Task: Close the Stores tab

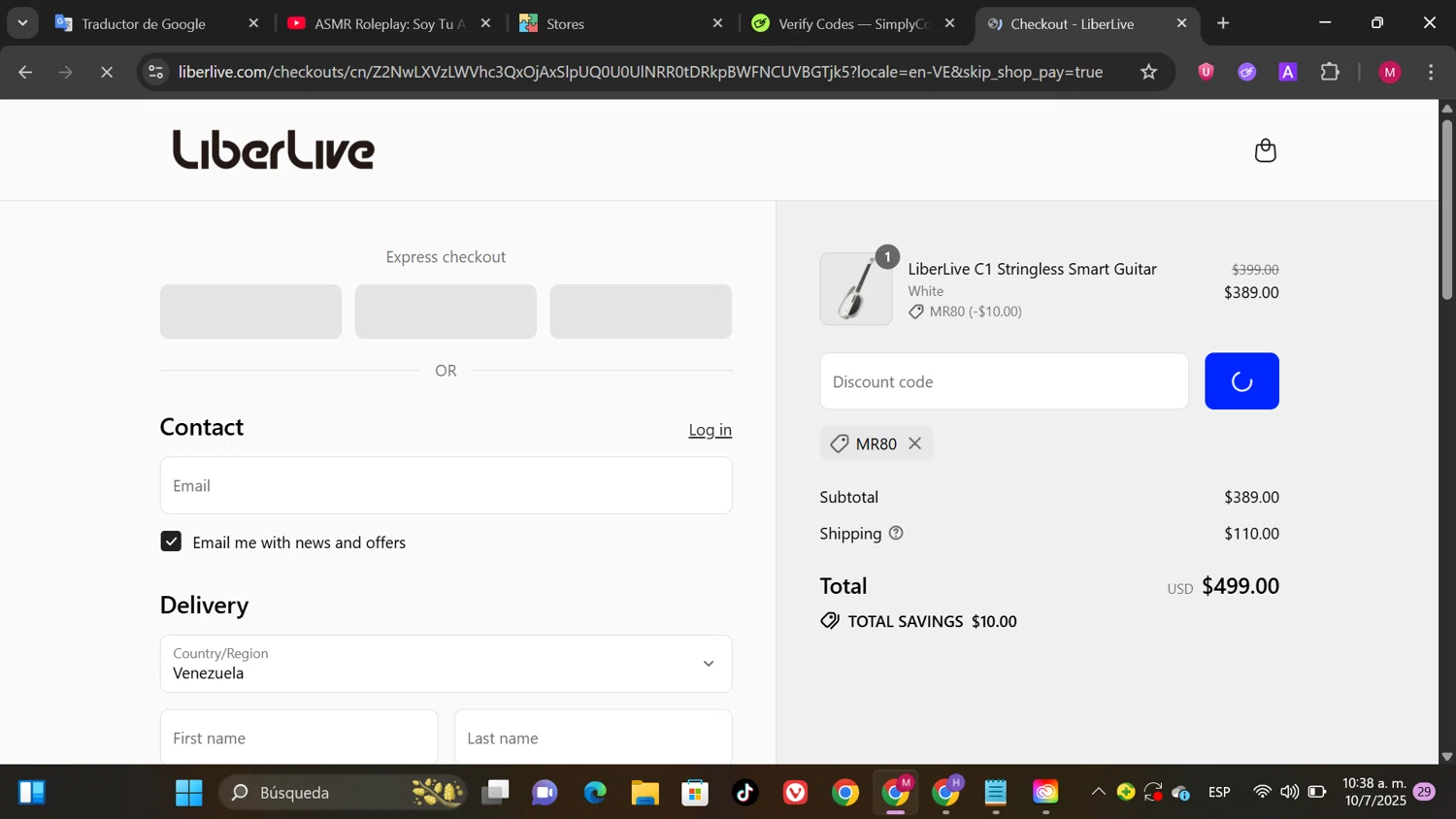Action: point(717,23)
